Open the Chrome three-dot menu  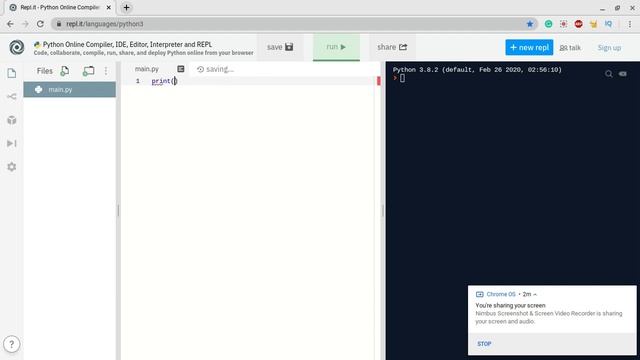click(x=630, y=24)
